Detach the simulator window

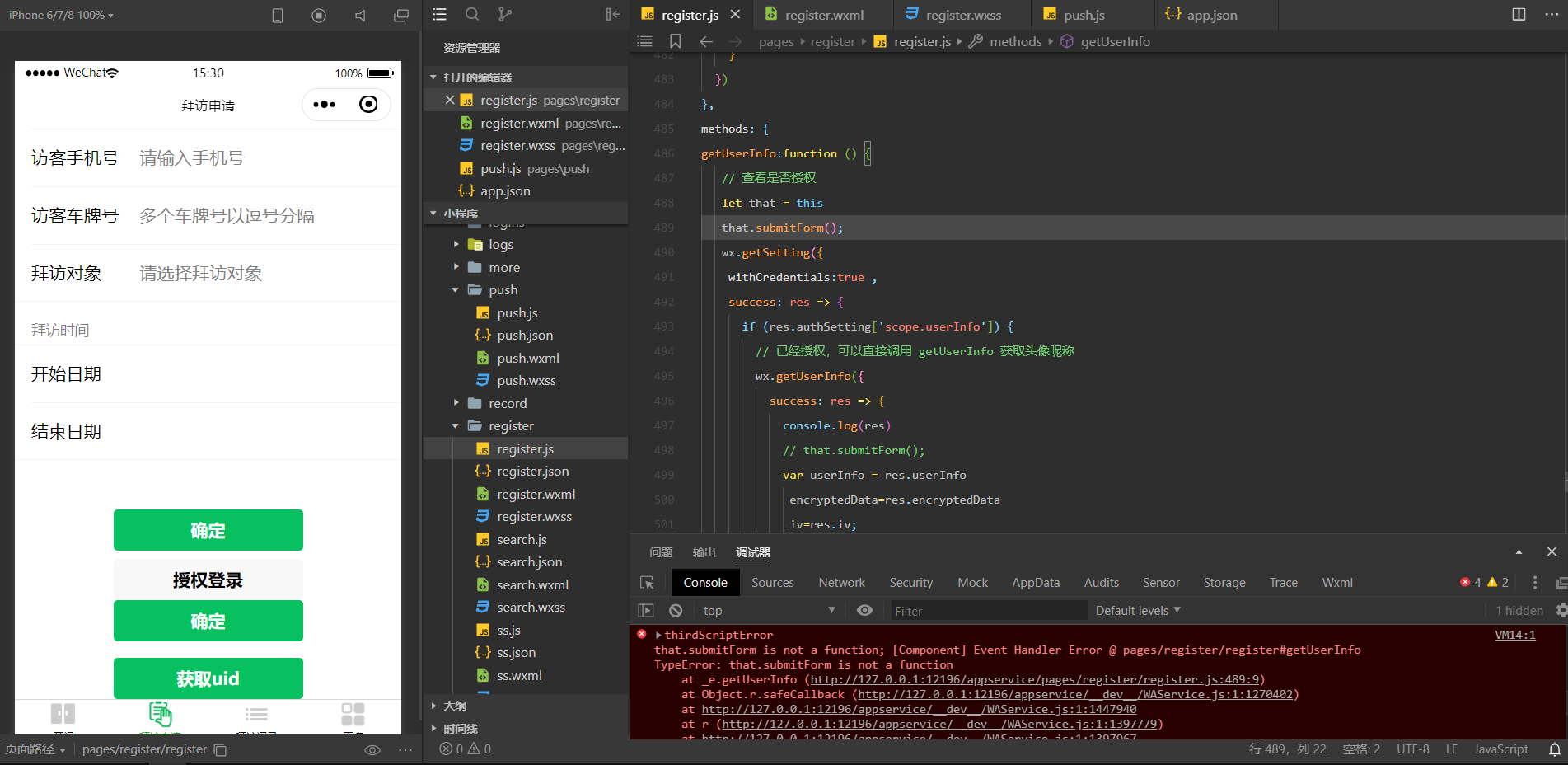(x=401, y=16)
